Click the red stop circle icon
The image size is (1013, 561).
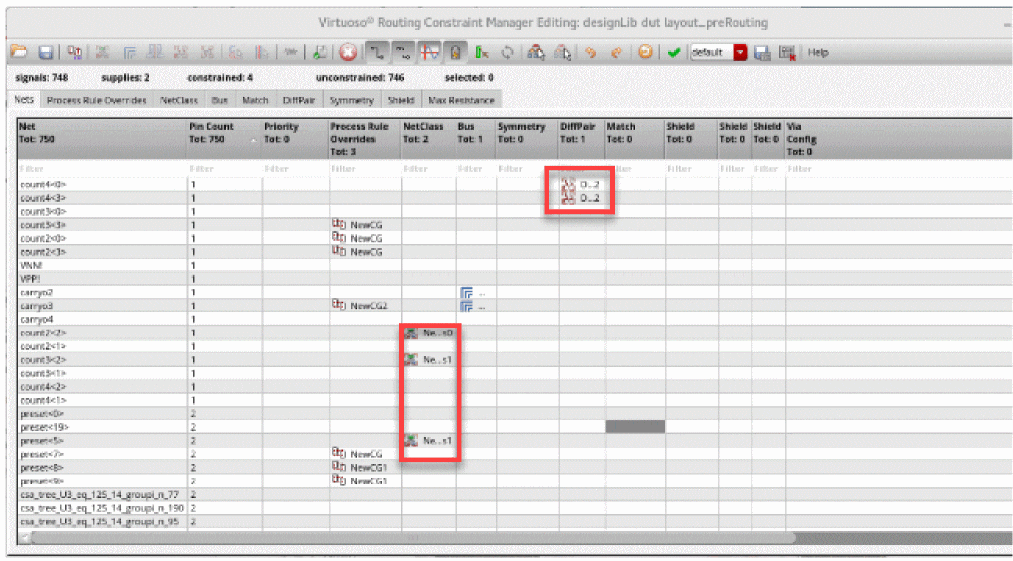click(x=348, y=52)
